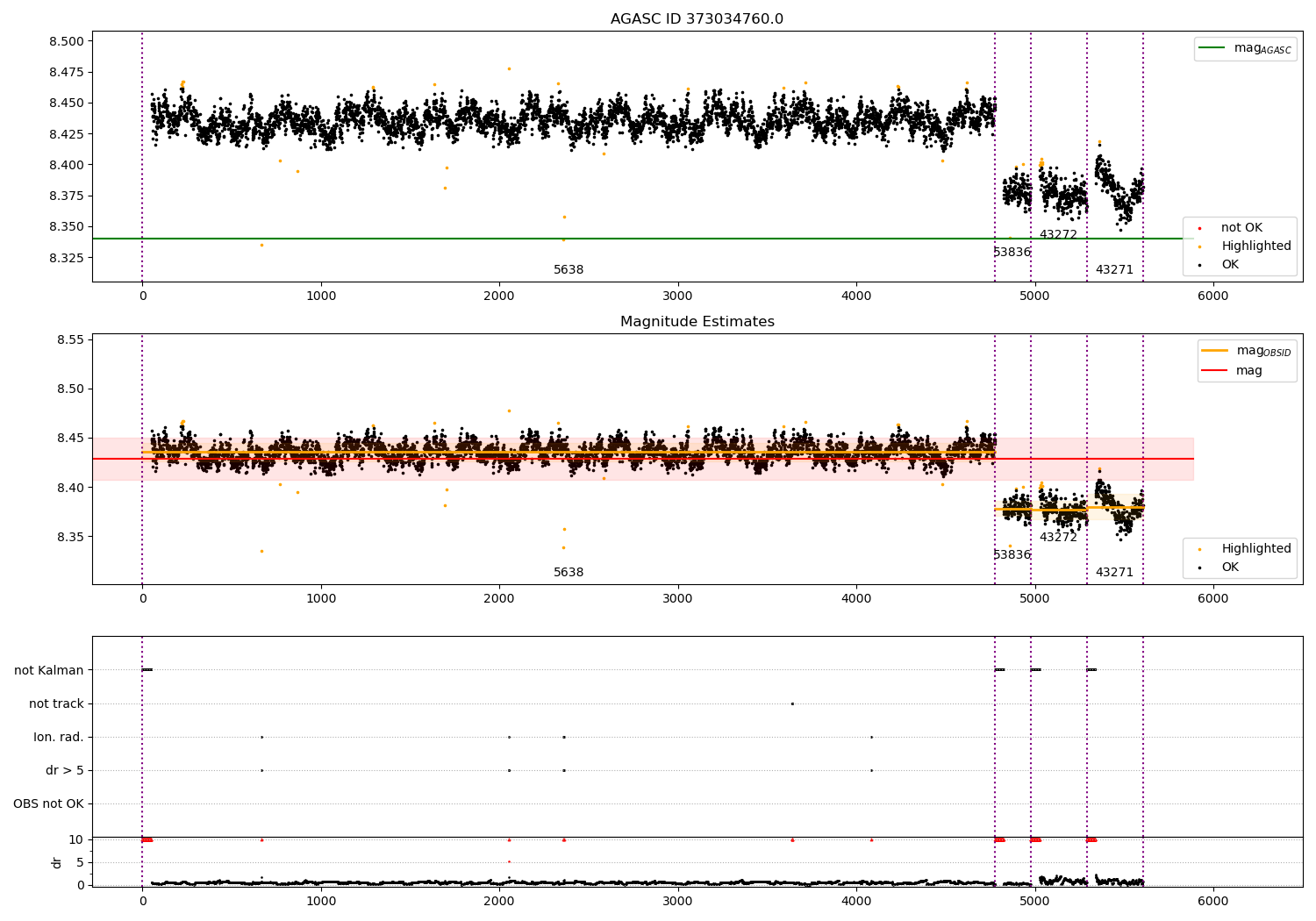
Task: Click the 'not track' axis label
Action: pos(56,704)
